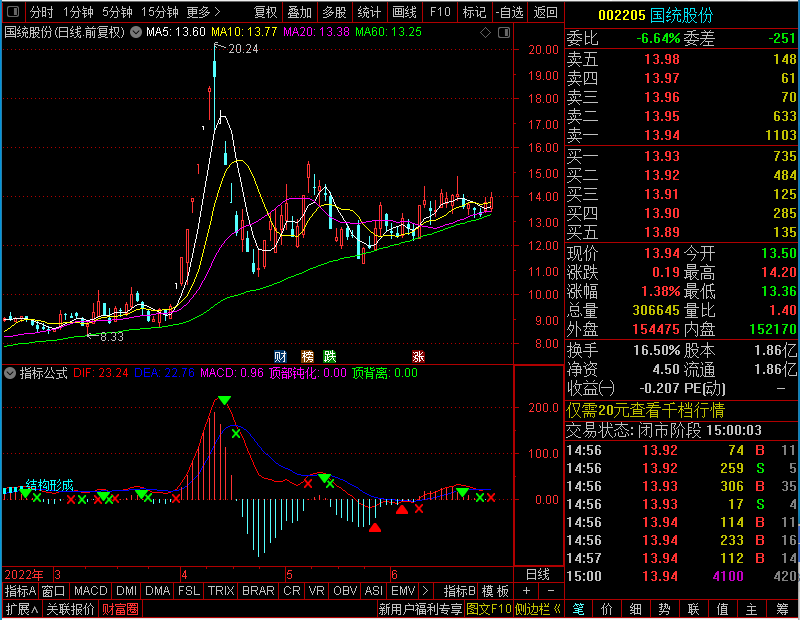The image size is (800, 620).
Task: Select the 笔 tick-trades tab
Action: (578, 609)
